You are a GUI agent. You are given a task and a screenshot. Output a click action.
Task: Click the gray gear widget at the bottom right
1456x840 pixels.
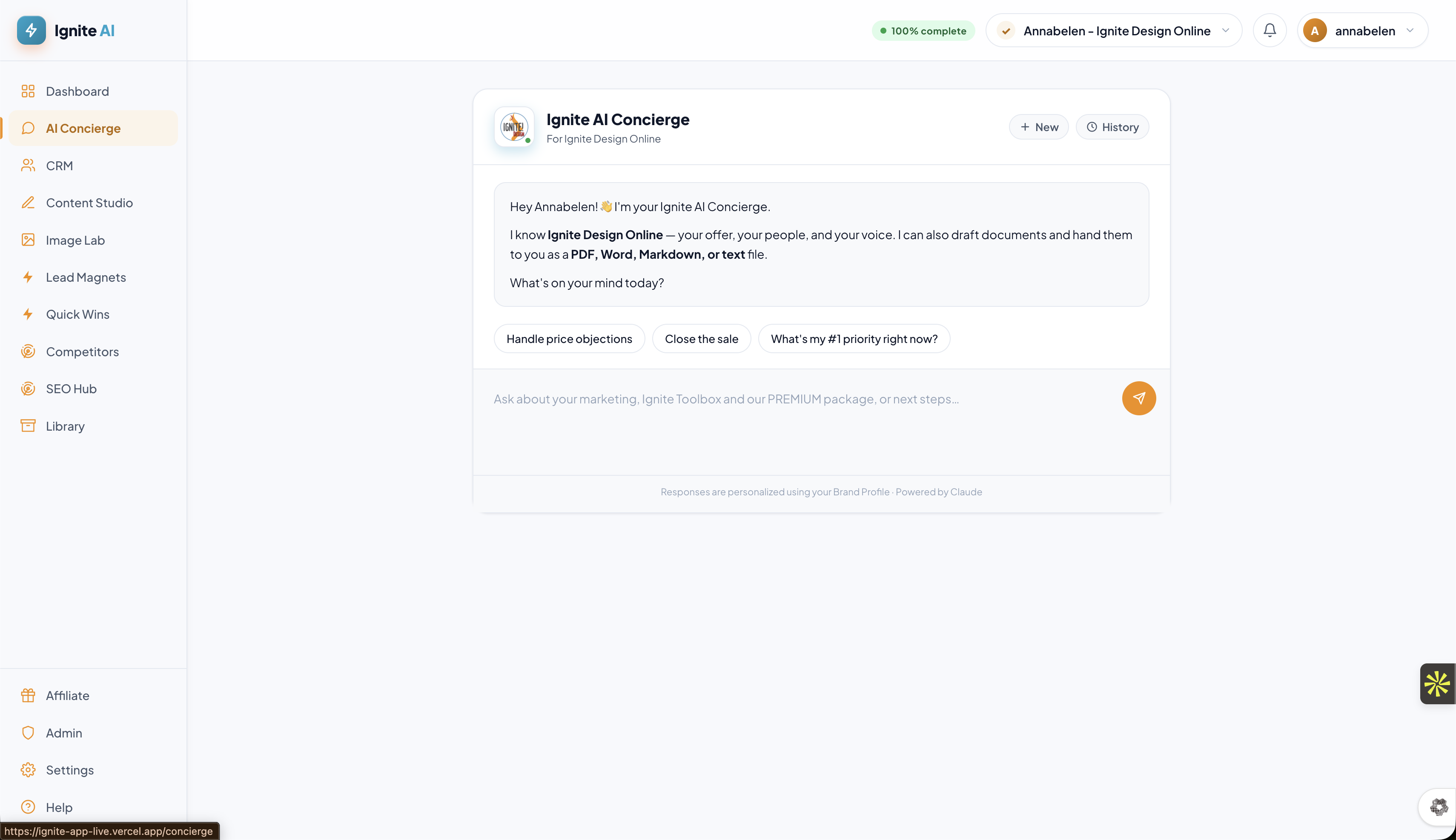(1439, 806)
